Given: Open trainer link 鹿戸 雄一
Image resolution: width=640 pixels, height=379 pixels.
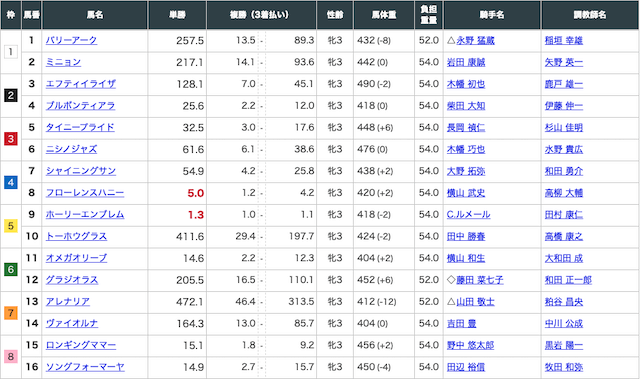Looking at the screenshot, I should (564, 84).
